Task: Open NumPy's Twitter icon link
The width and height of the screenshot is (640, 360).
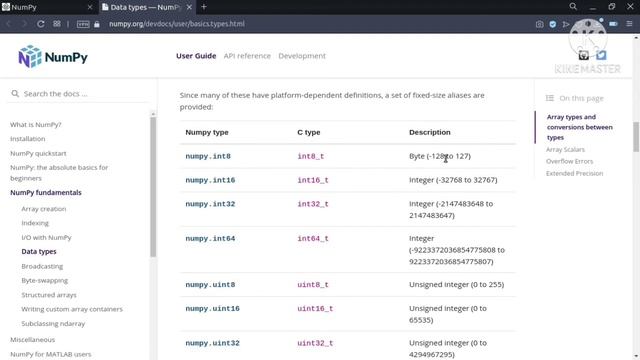Action: click(601, 55)
